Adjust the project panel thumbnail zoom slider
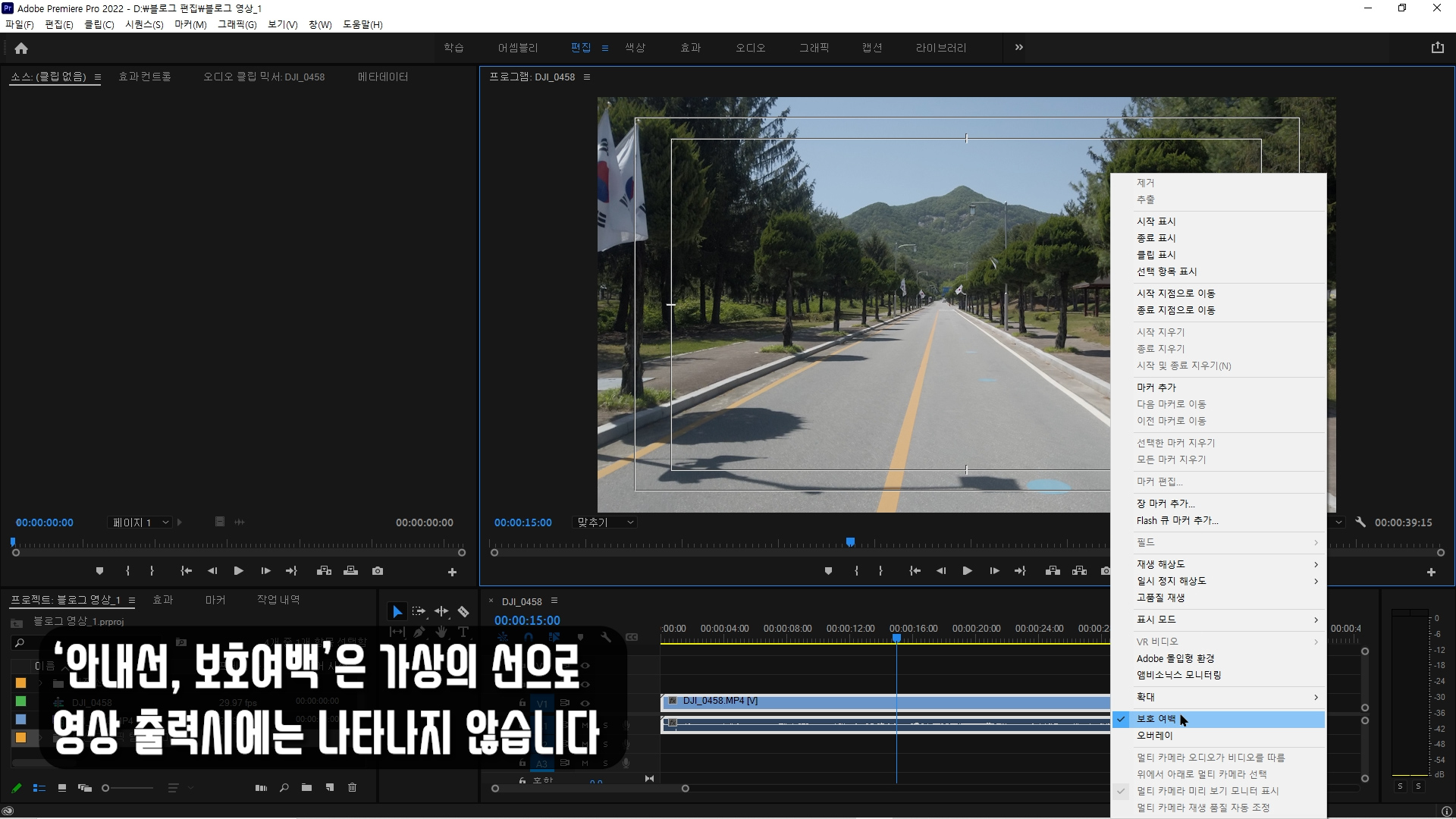The width and height of the screenshot is (1456, 819). (x=106, y=788)
